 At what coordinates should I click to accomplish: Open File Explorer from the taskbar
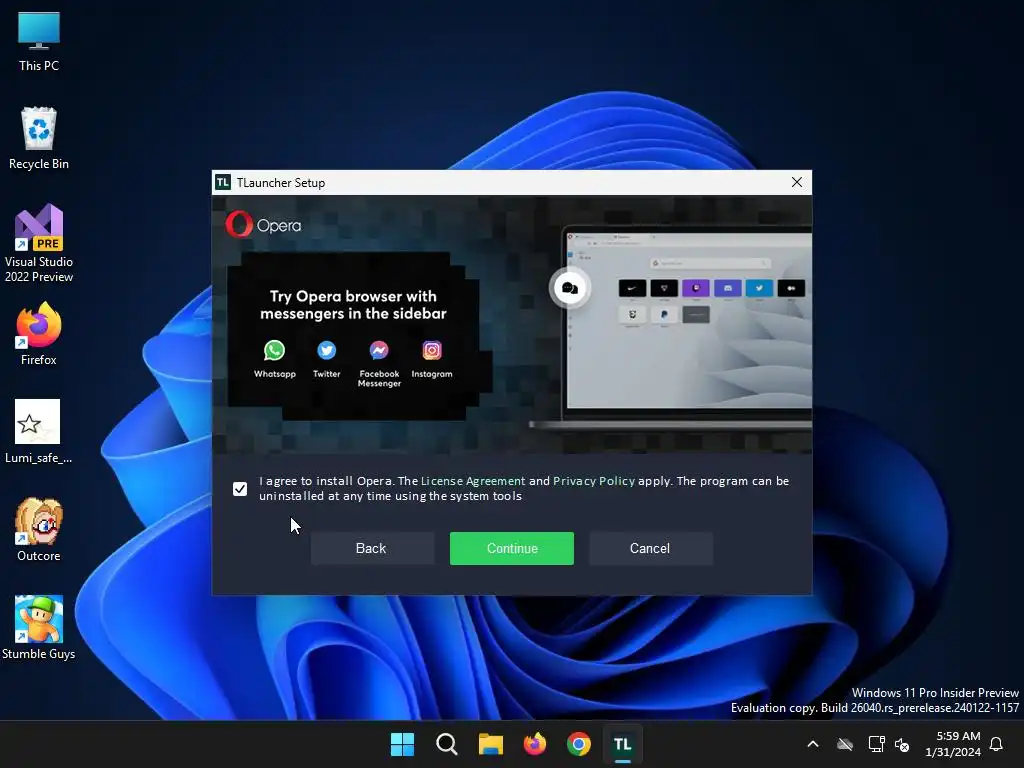point(490,744)
